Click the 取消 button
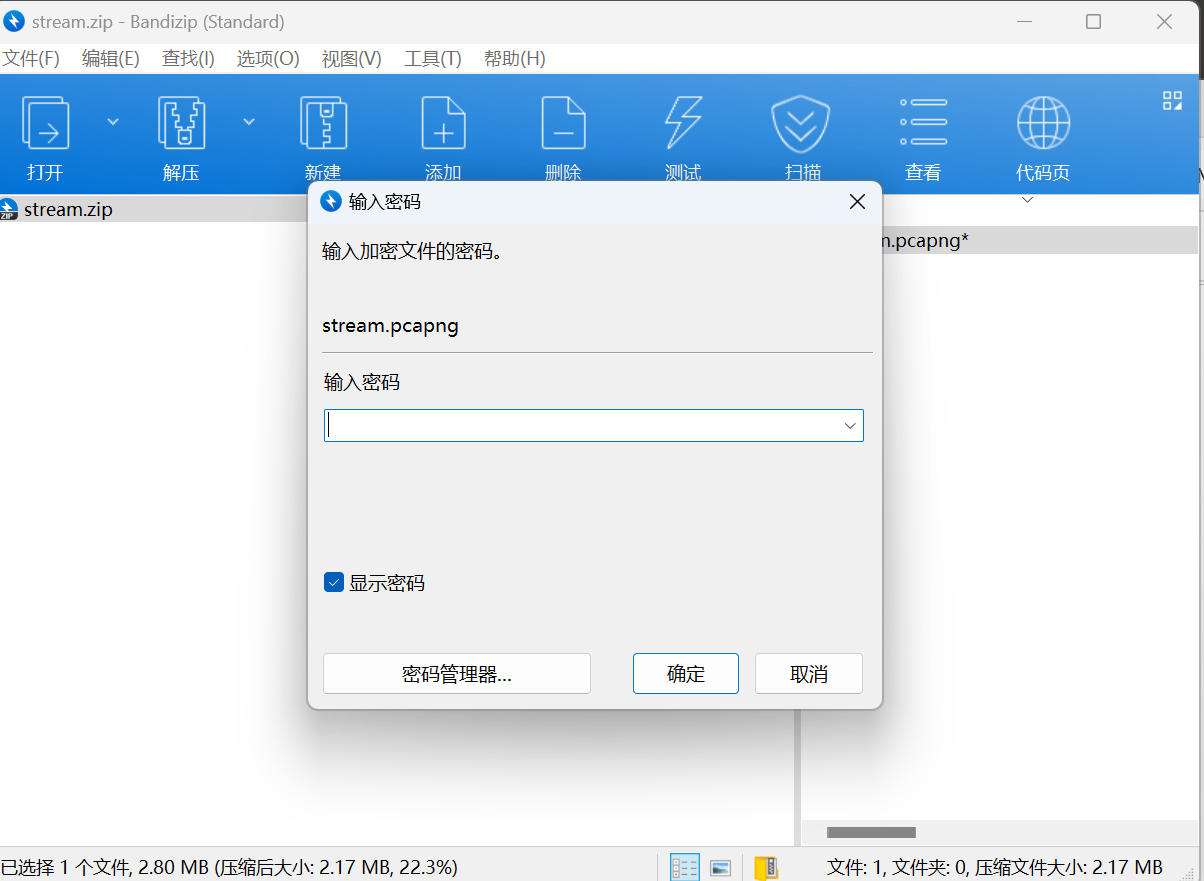1204x881 pixels. click(809, 674)
